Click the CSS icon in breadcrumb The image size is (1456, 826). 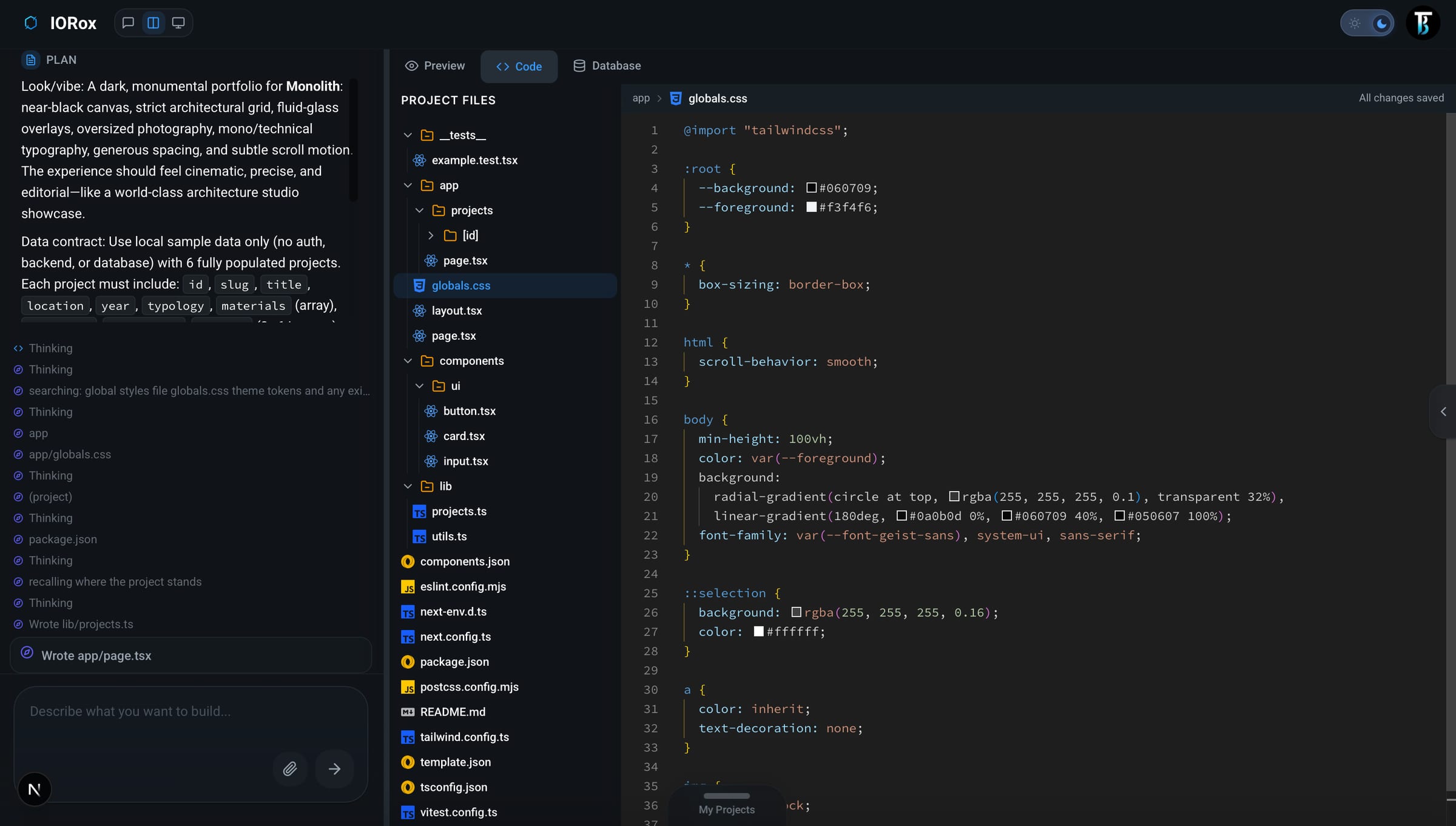point(675,98)
